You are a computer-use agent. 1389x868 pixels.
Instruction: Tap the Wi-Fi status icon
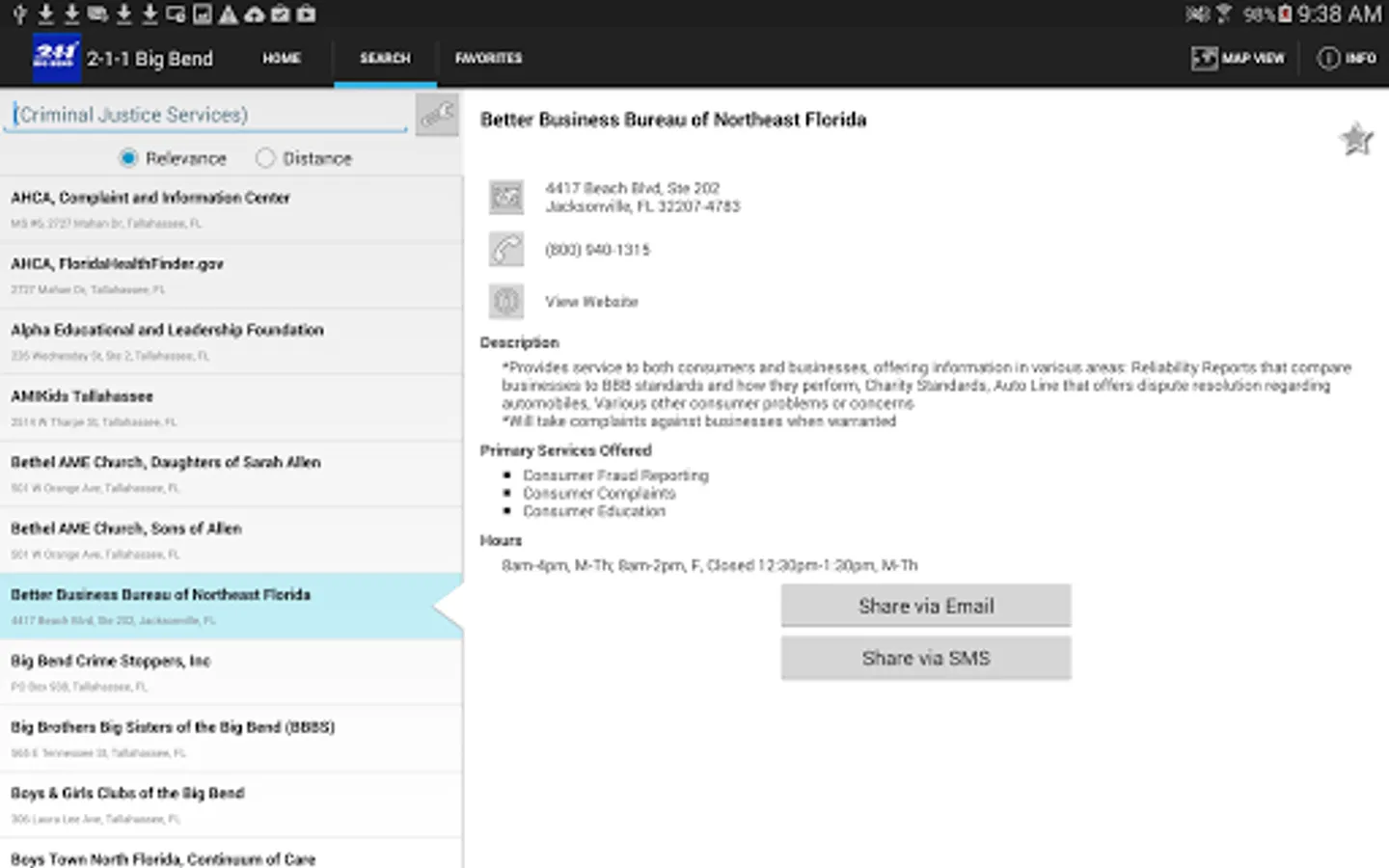1223,14
